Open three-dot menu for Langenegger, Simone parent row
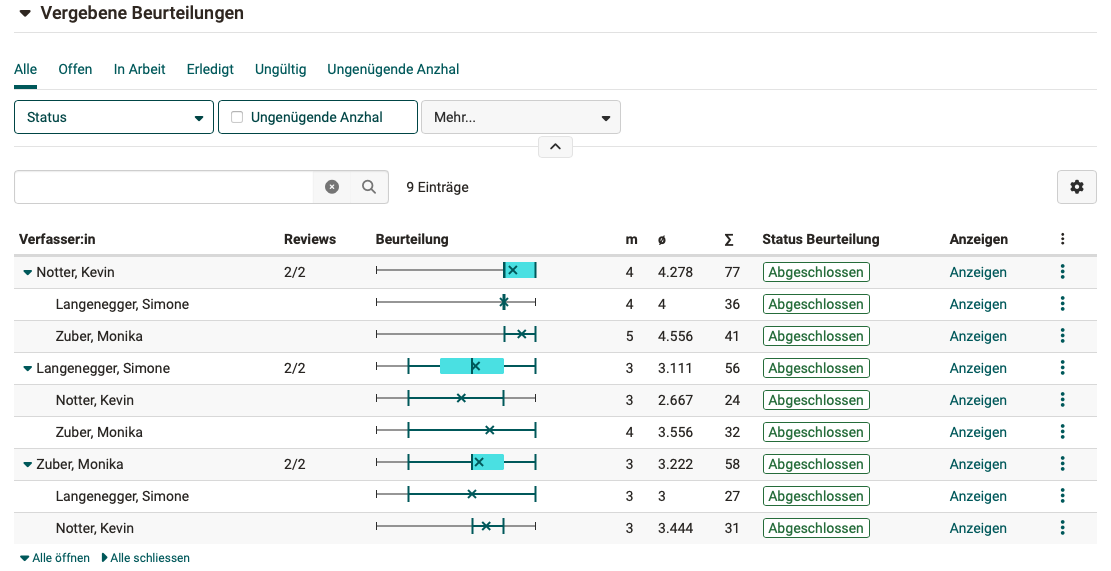Screen dimensions: 1111x571 click(x=1062, y=368)
